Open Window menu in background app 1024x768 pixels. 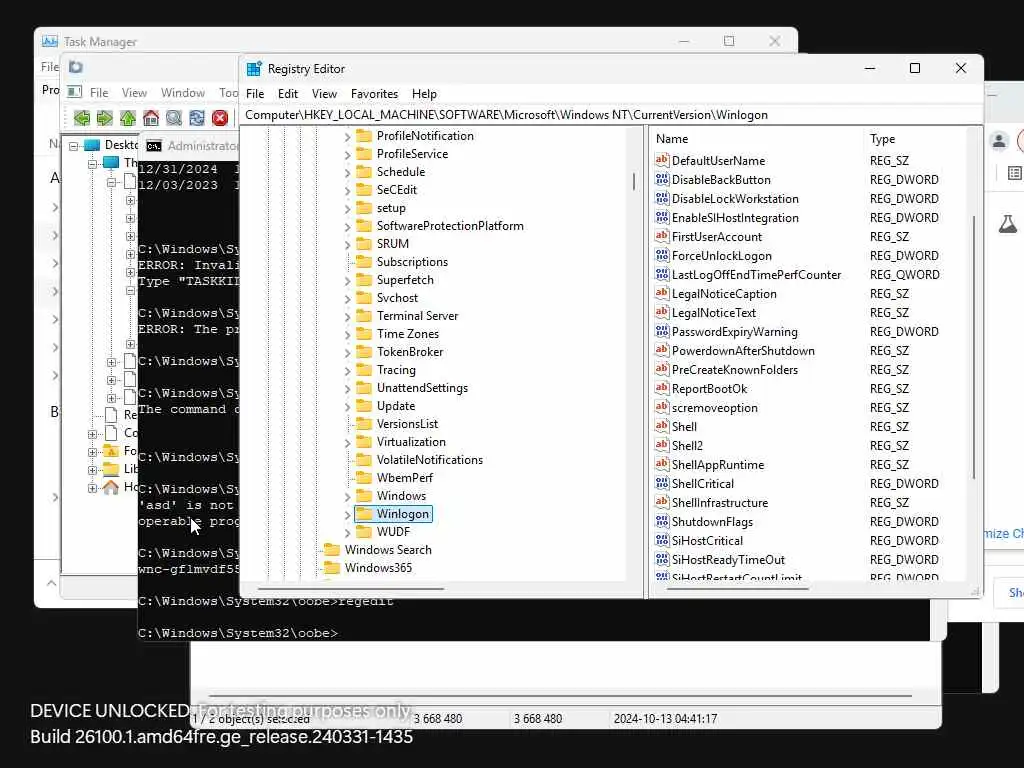(x=183, y=93)
